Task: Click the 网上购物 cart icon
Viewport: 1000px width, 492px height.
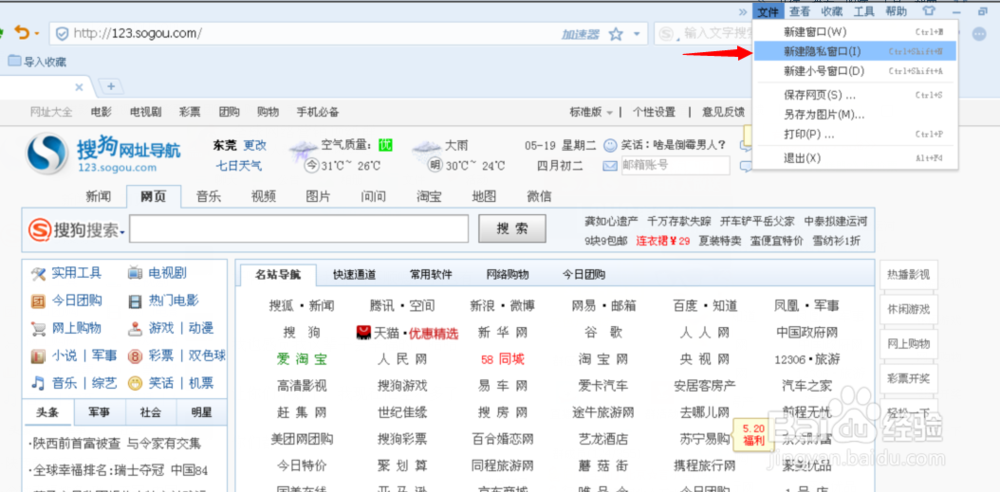Action: coord(38,329)
